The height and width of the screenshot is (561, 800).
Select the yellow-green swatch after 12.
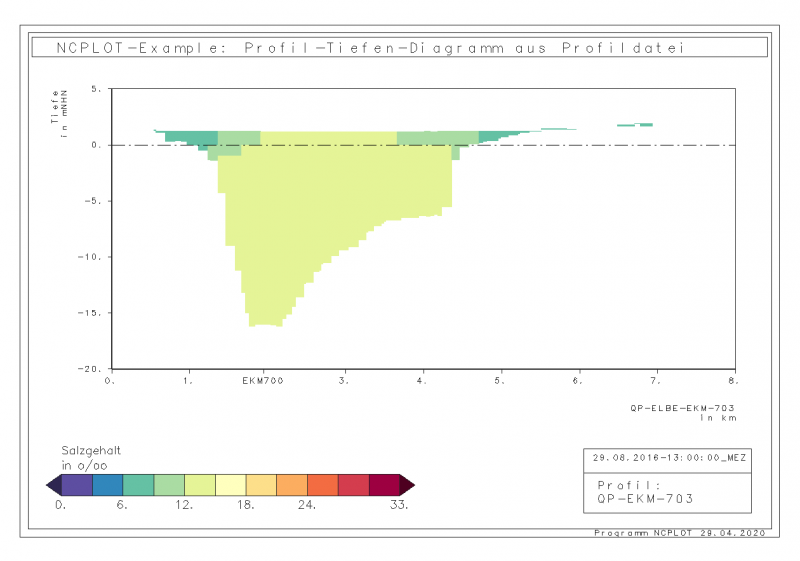200,485
